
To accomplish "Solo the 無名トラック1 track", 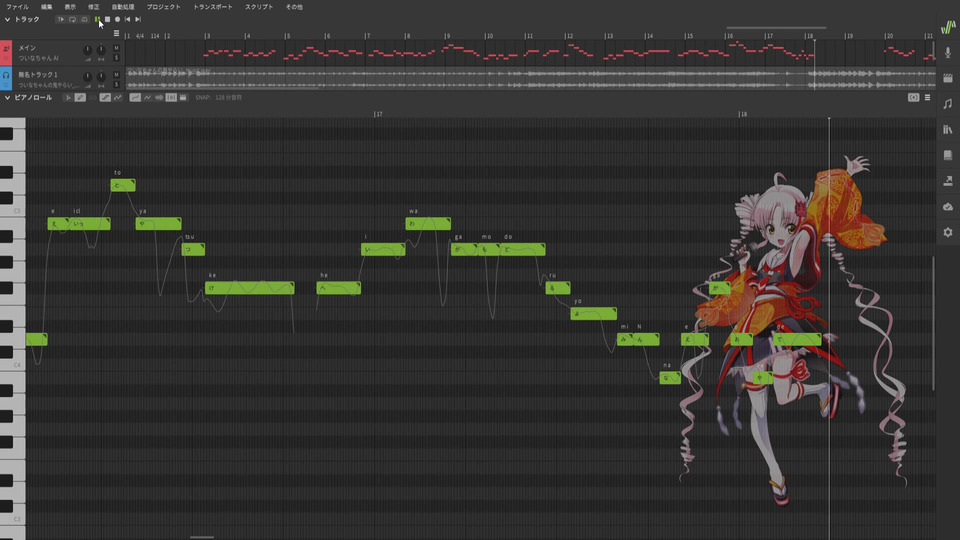I will tap(116, 84).
